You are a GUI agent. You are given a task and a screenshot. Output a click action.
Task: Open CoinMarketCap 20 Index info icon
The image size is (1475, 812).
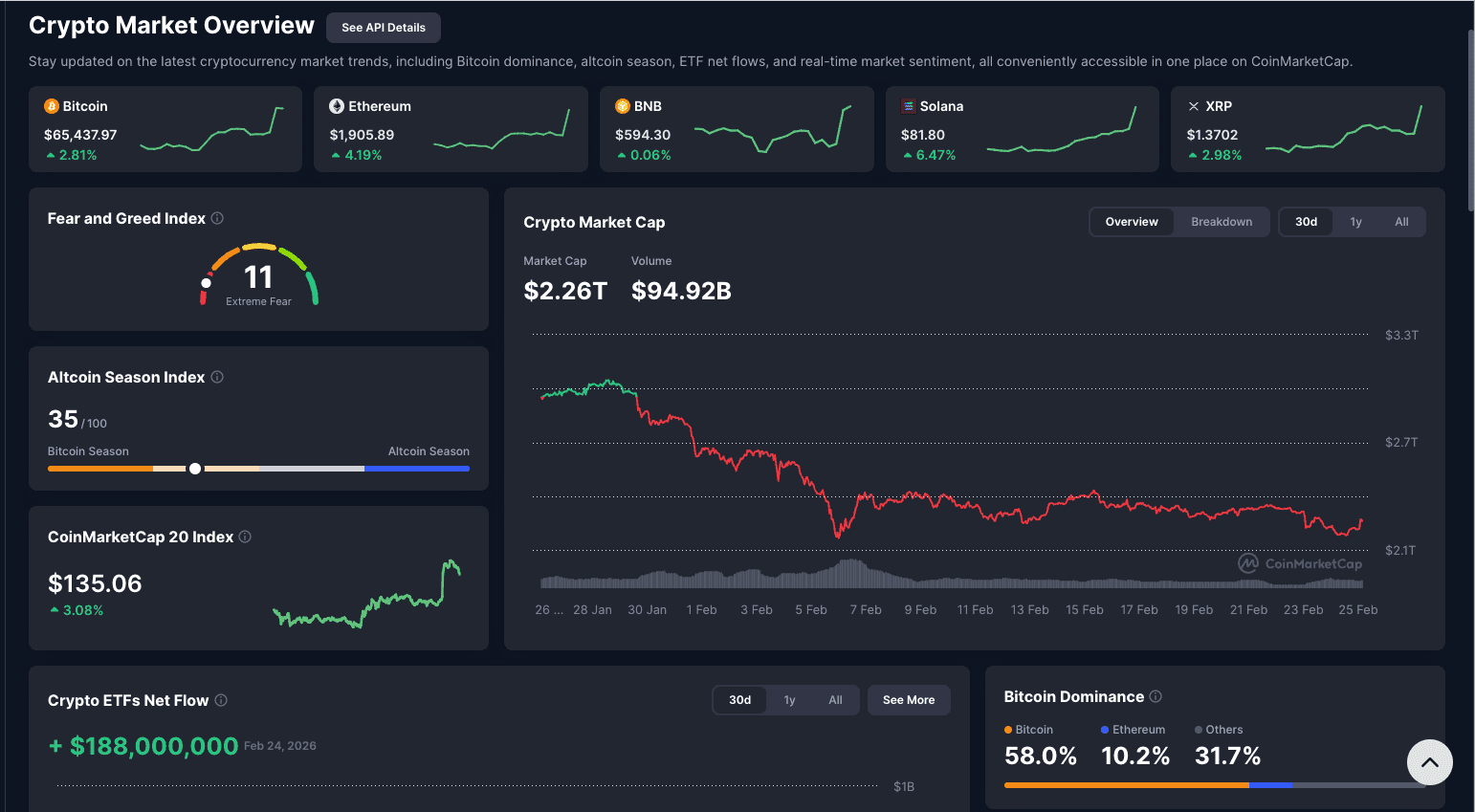[x=245, y=537]
